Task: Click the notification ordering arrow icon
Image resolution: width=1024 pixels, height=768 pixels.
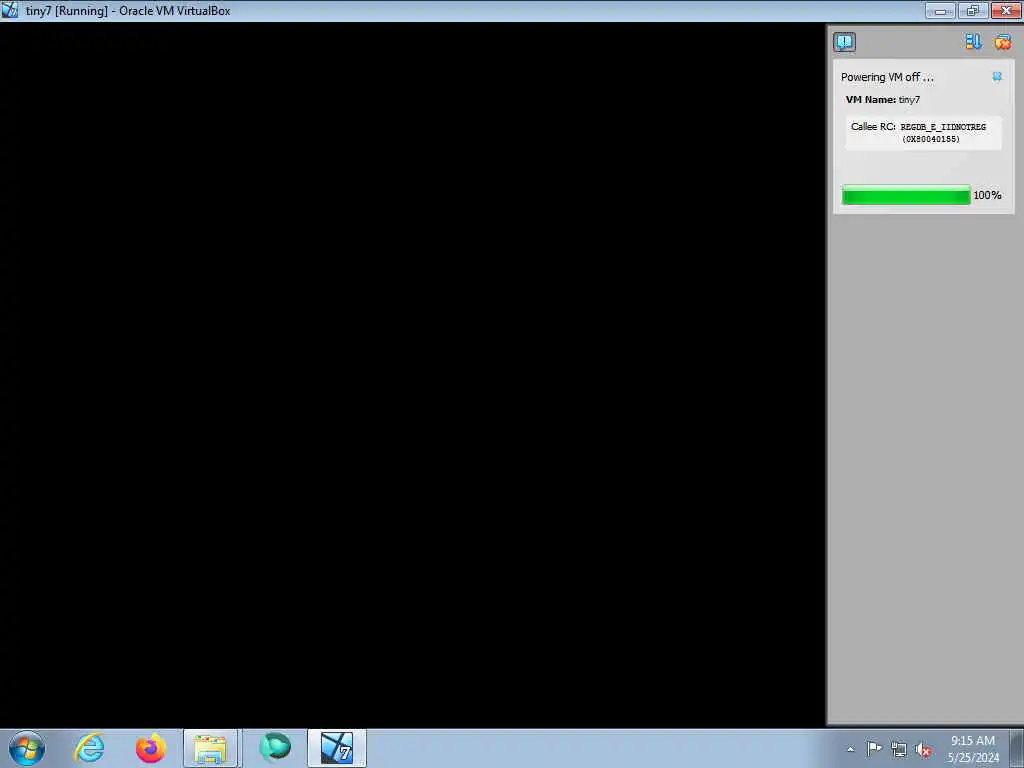Action: 973,42
